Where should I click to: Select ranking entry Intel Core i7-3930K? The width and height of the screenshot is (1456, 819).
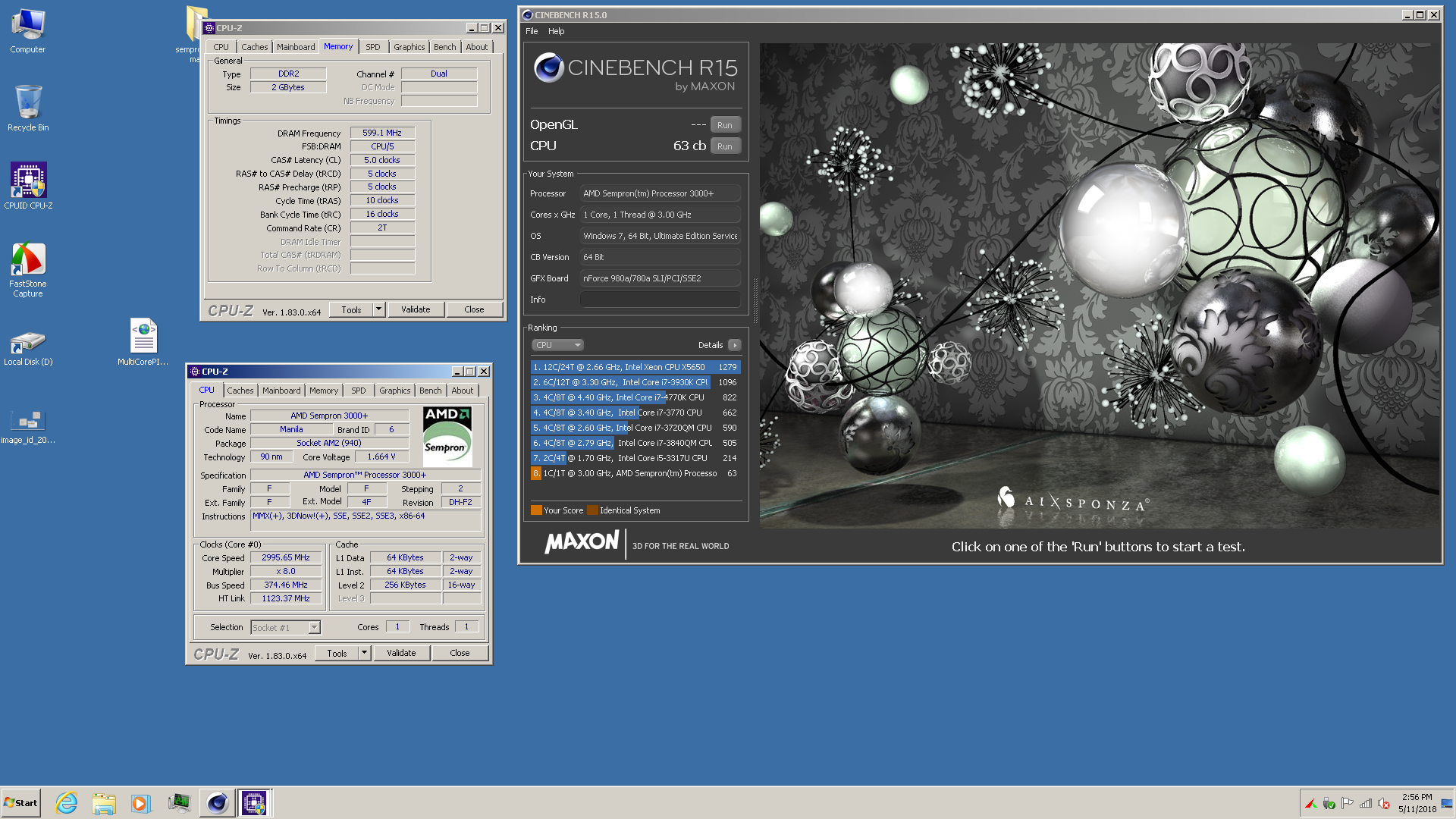click(635, 382)
